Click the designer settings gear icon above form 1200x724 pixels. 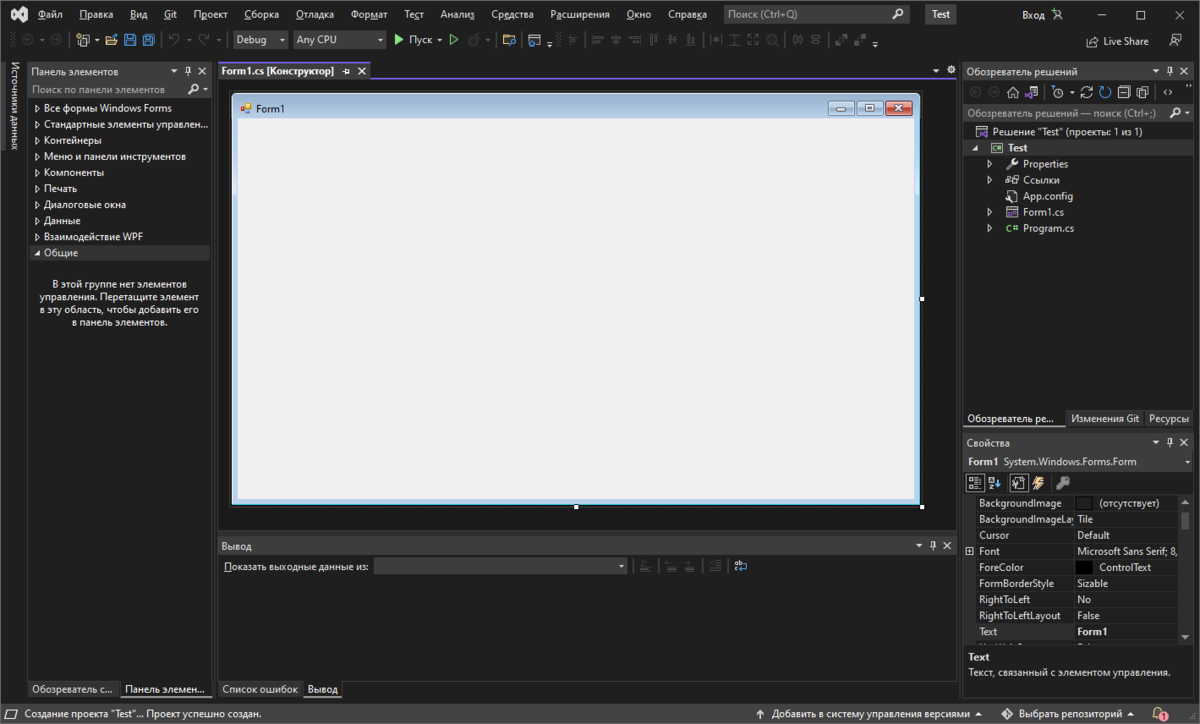951,70
